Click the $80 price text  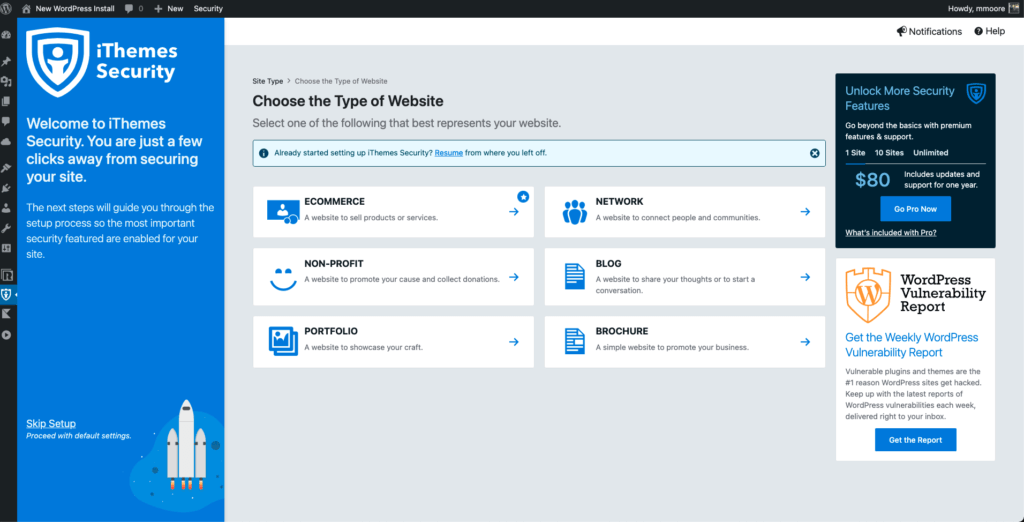click(x=872, y=180)
